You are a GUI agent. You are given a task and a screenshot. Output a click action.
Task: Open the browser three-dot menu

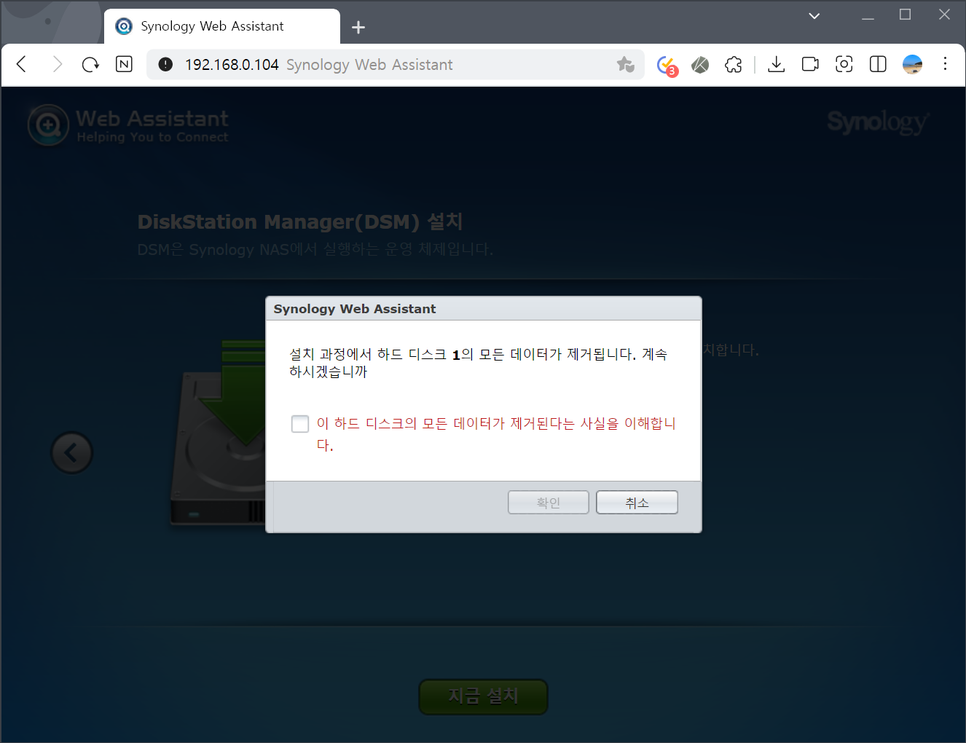[x=945, y=63]
